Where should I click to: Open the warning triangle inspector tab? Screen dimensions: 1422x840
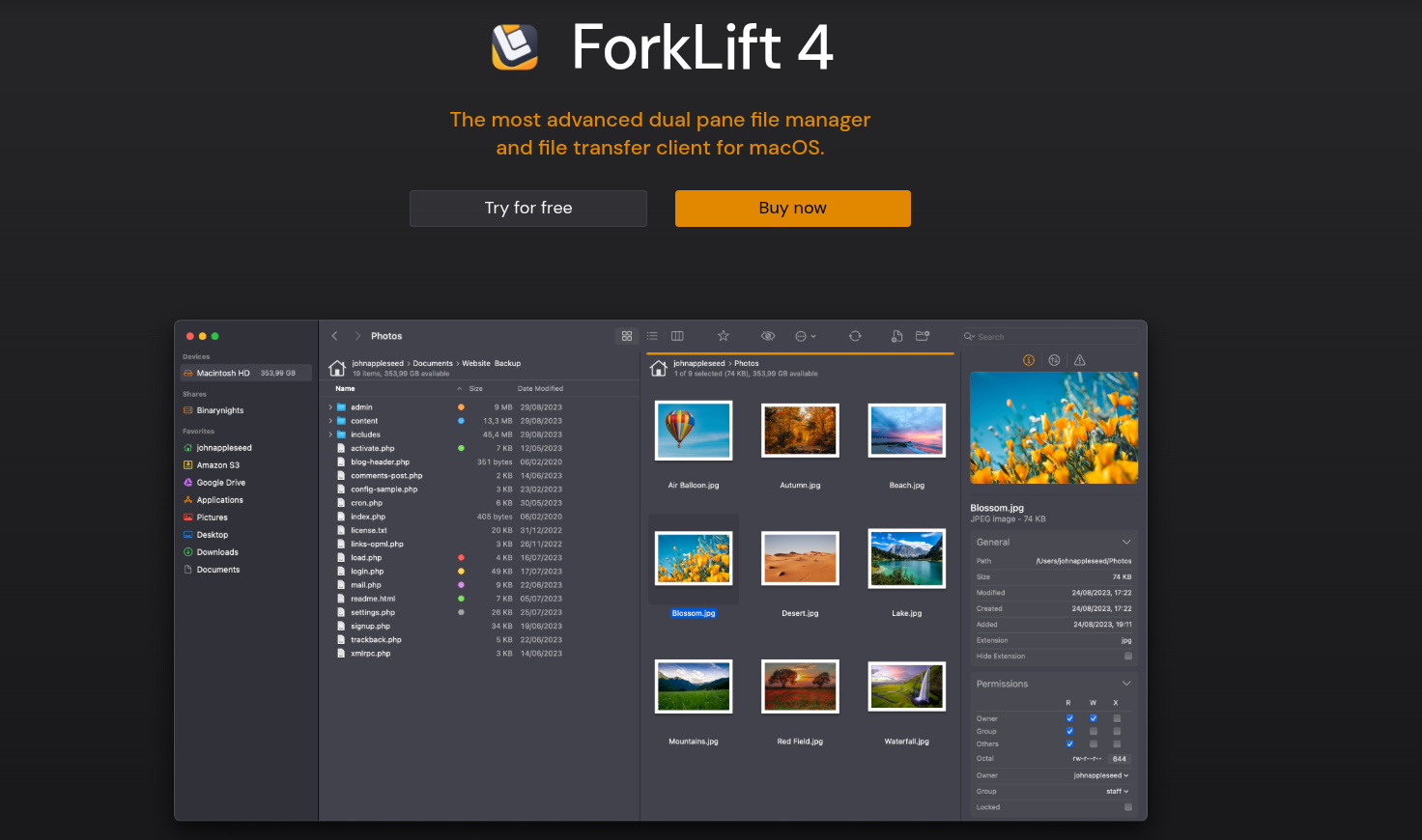tap(1080, 360)
